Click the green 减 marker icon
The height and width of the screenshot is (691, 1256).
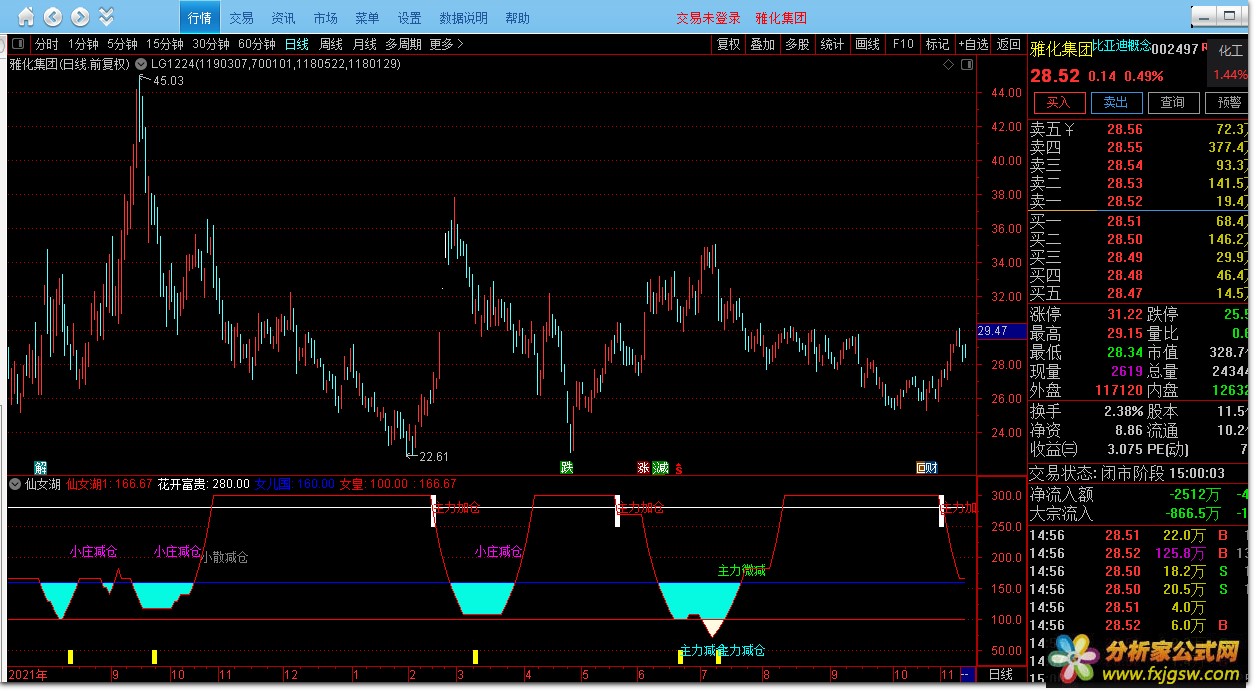[661, 467]
